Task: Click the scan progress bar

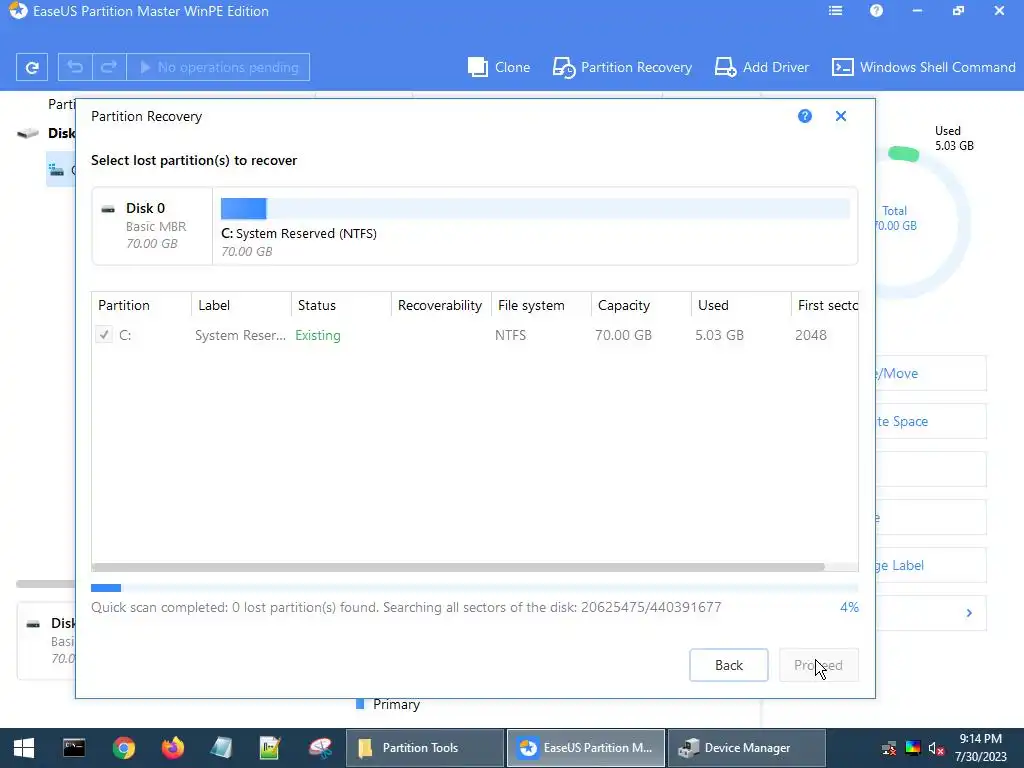Action: [474, 588]
